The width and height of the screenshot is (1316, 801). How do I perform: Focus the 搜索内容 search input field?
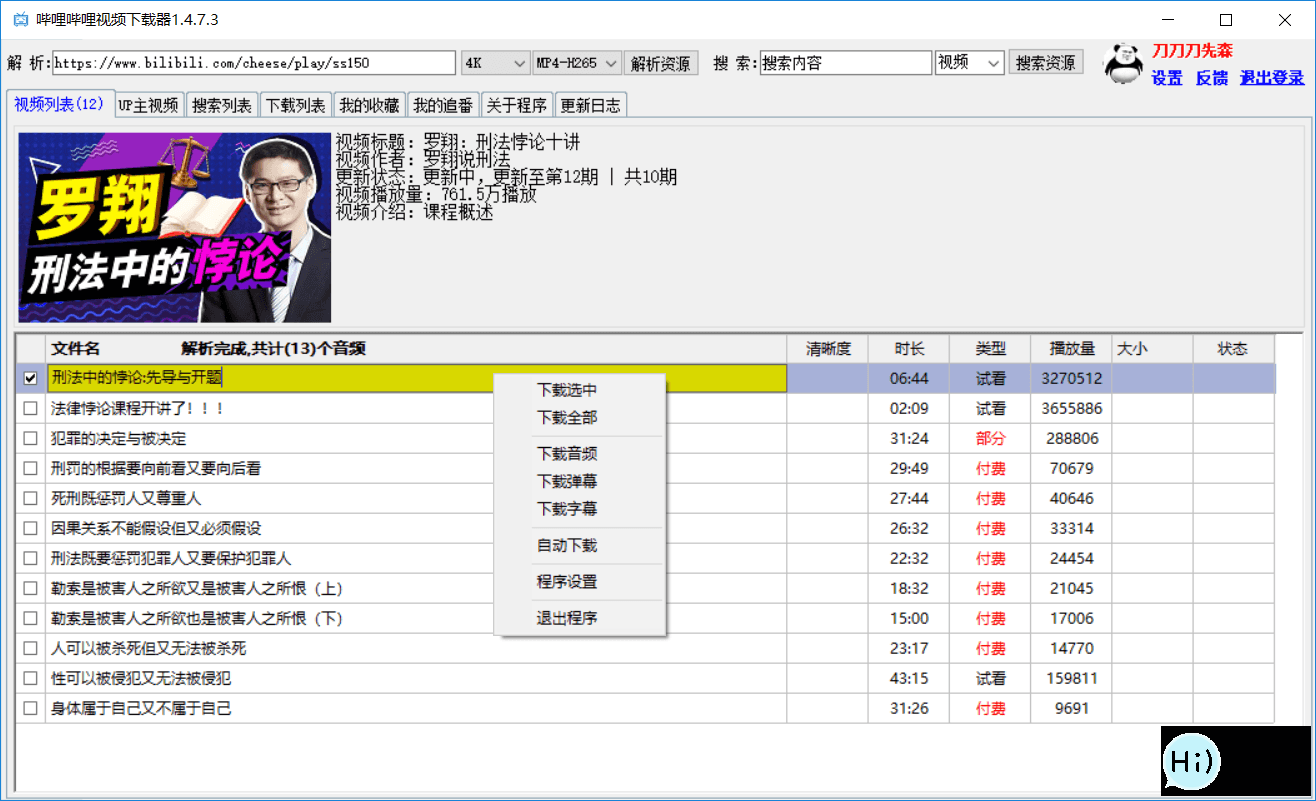[x=845, y=63]
